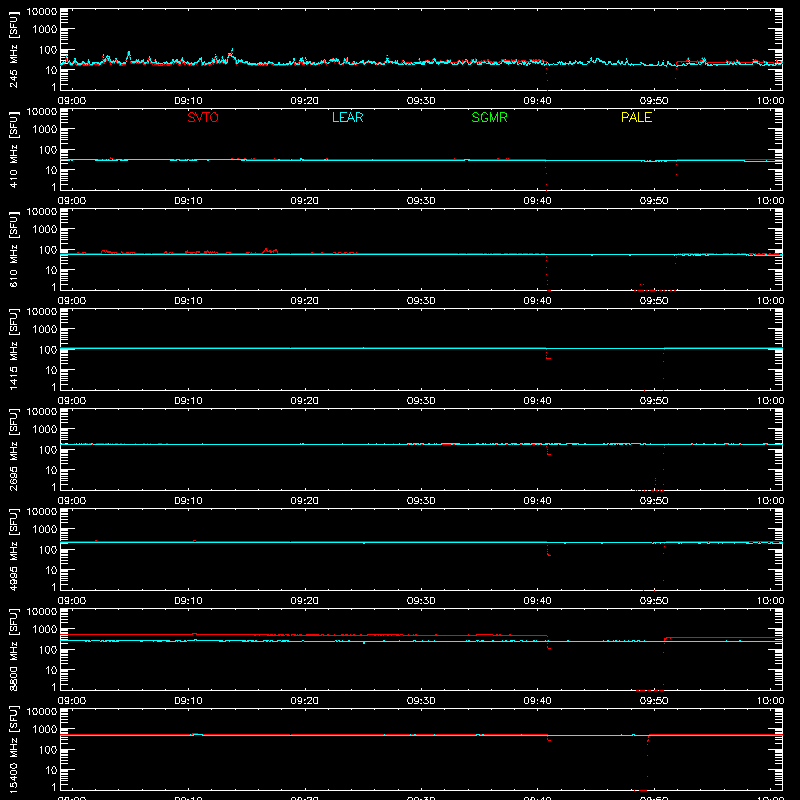Viewport: 800px width, 800px height.
Task: Select the 2695 MHz [SFU] axis title
Action: click(x=13, y=449)
